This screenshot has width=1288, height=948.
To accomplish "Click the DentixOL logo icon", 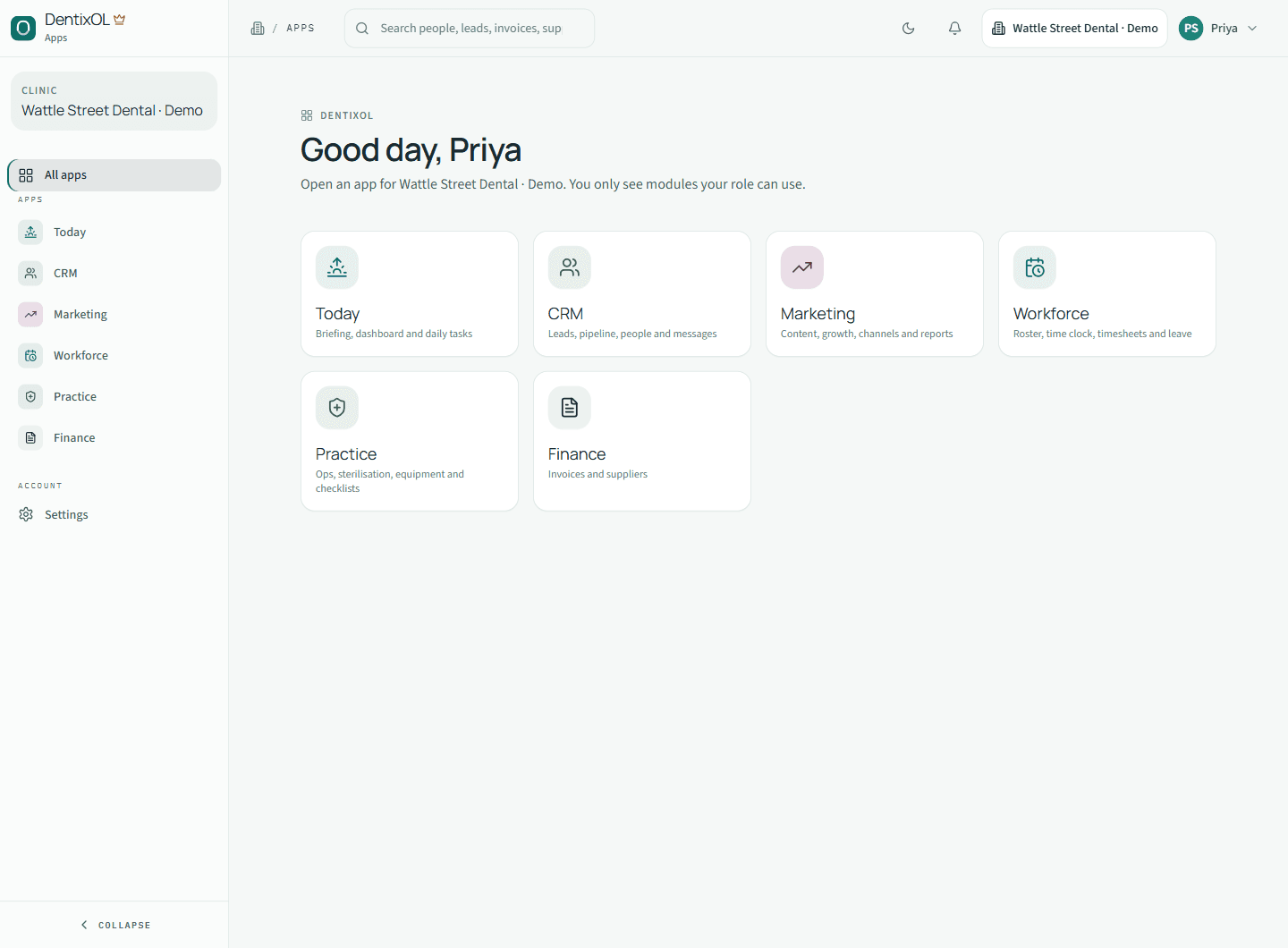I will [x=23, y=28].
